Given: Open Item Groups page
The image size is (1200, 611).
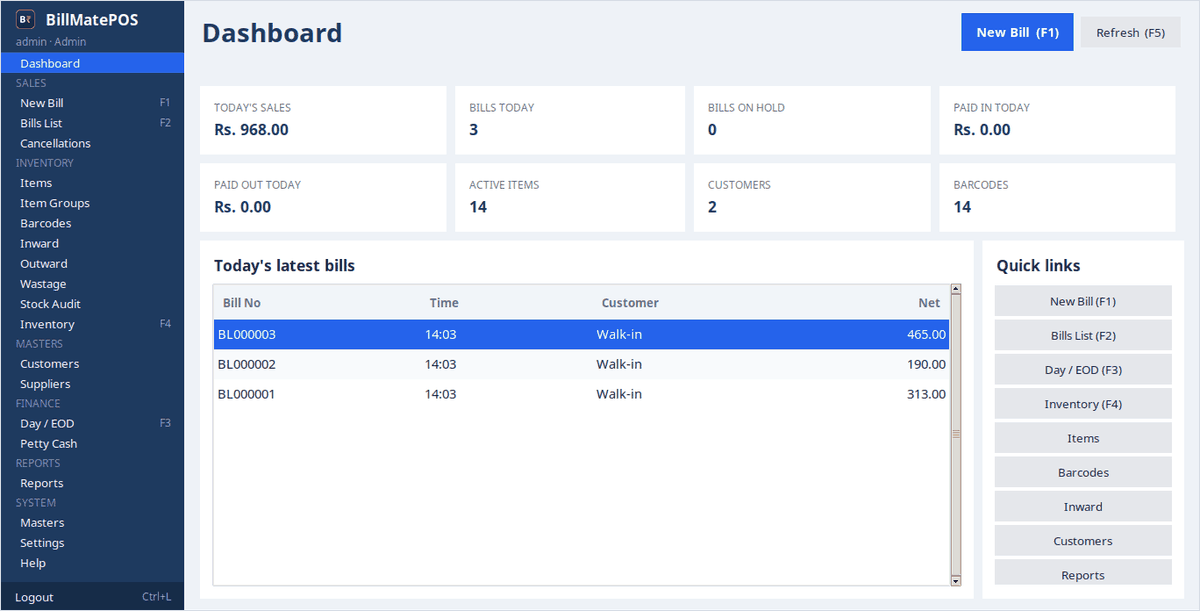Looking at the screenshot, I should click(x=92, y=203).
